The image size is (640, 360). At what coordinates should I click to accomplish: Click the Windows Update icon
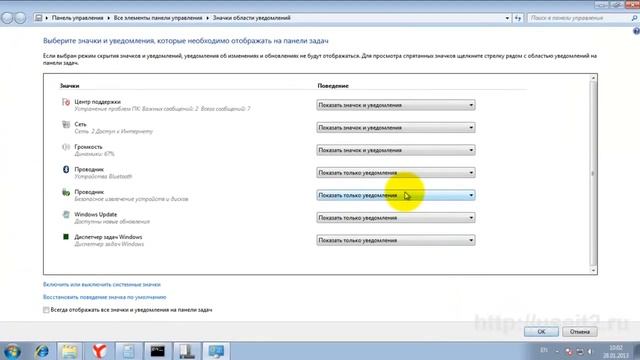click(66, 214)
